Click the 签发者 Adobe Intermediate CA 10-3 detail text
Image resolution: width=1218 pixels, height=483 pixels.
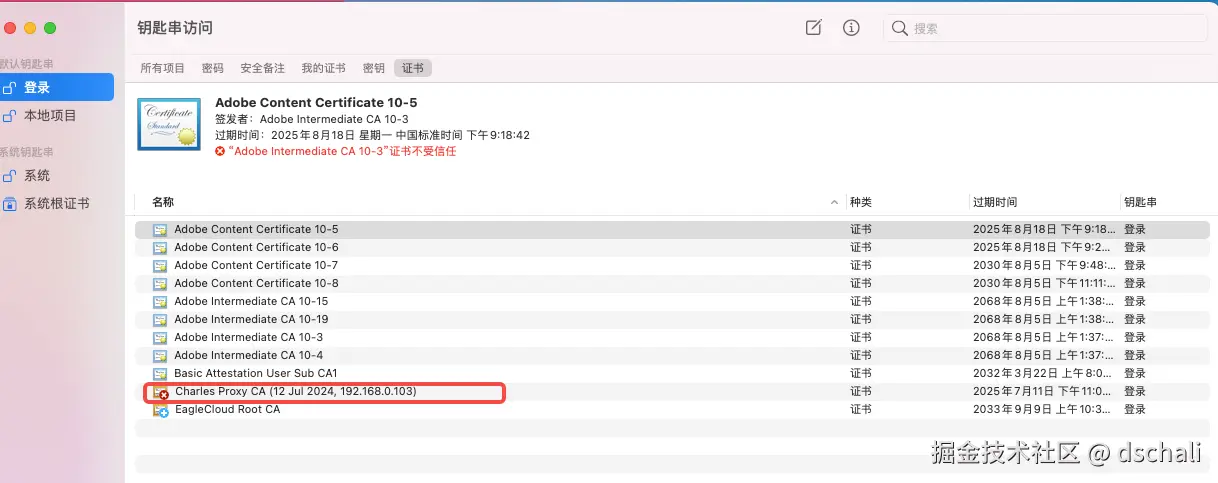click(x=312, y=119)
